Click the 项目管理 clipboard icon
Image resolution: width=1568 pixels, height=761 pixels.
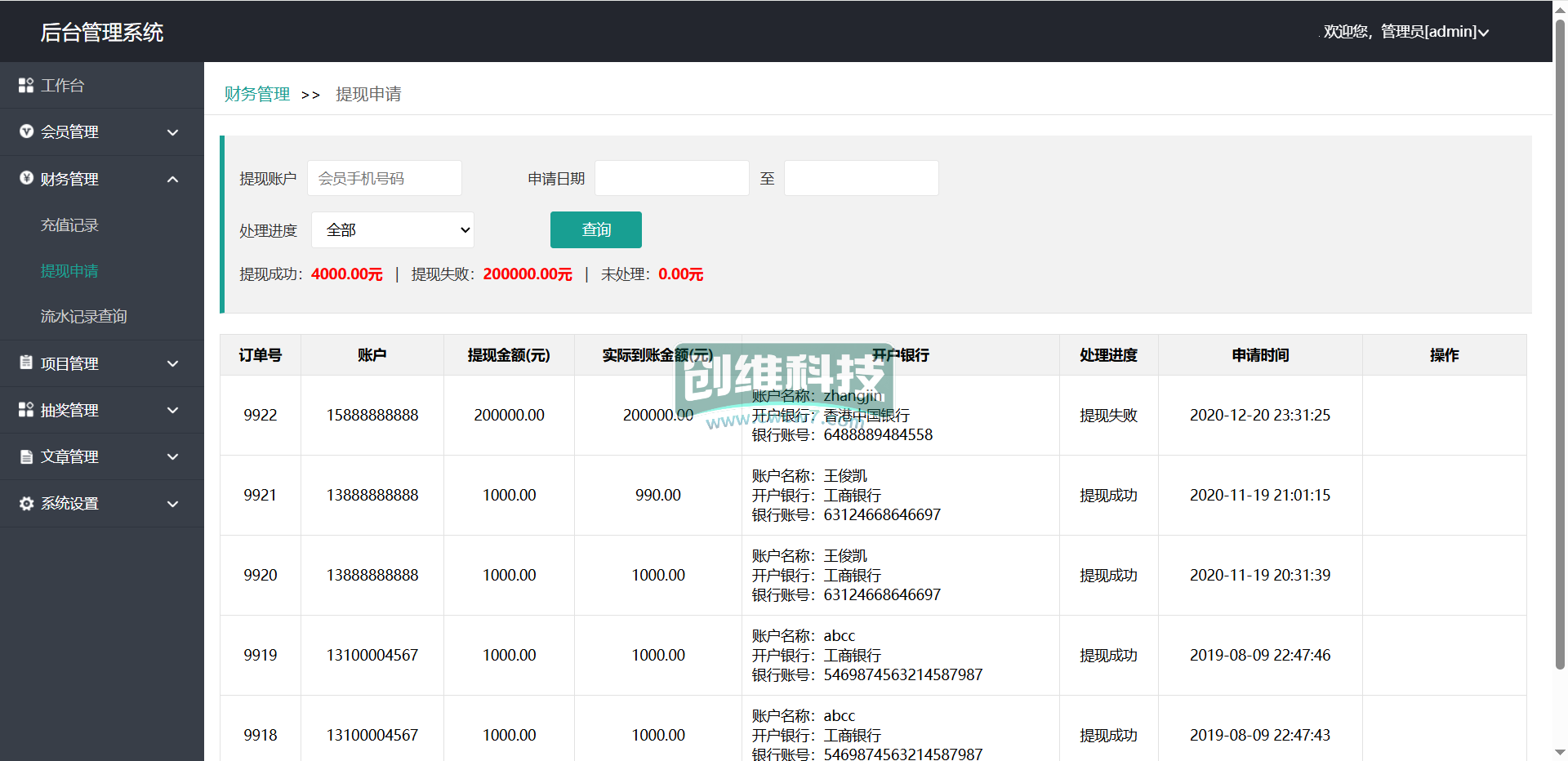click(26, 363)
